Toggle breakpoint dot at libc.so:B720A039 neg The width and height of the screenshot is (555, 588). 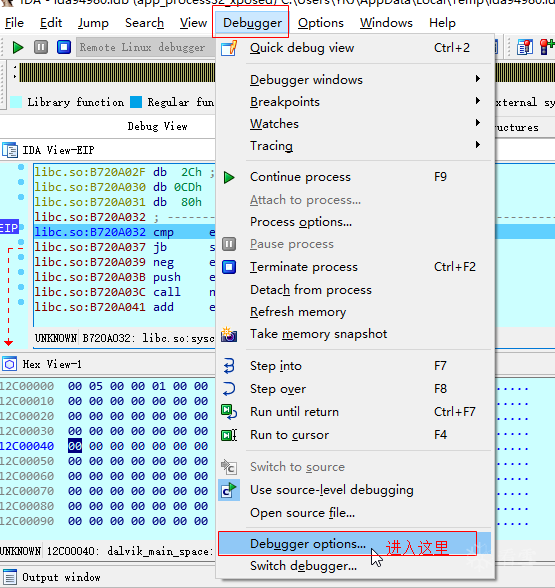pyautogui.click(x=21, y=272)
